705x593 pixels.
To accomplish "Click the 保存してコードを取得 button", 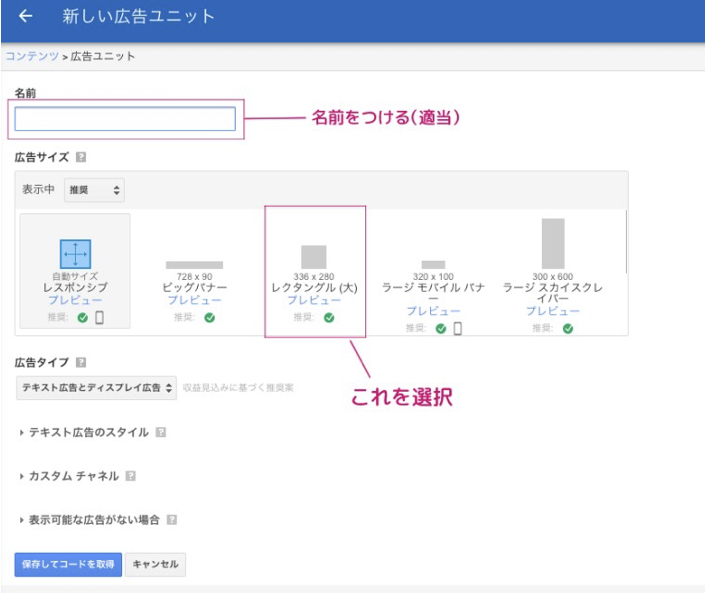I will (68, 564).
